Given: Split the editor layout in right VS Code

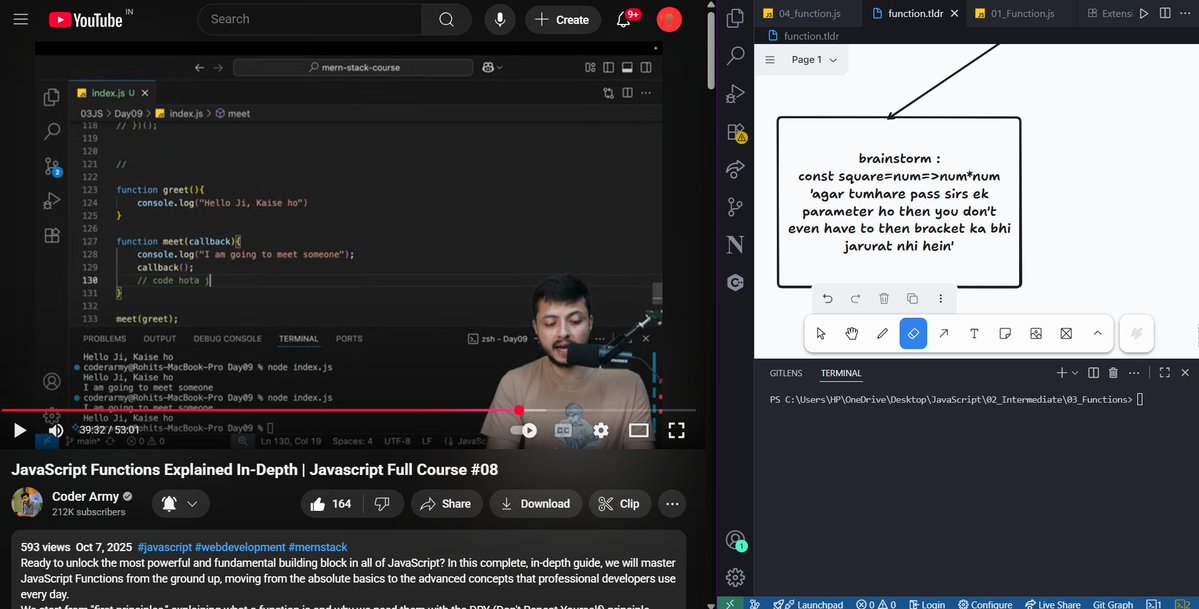Looking at the screenshot, I should (1165, 14).
